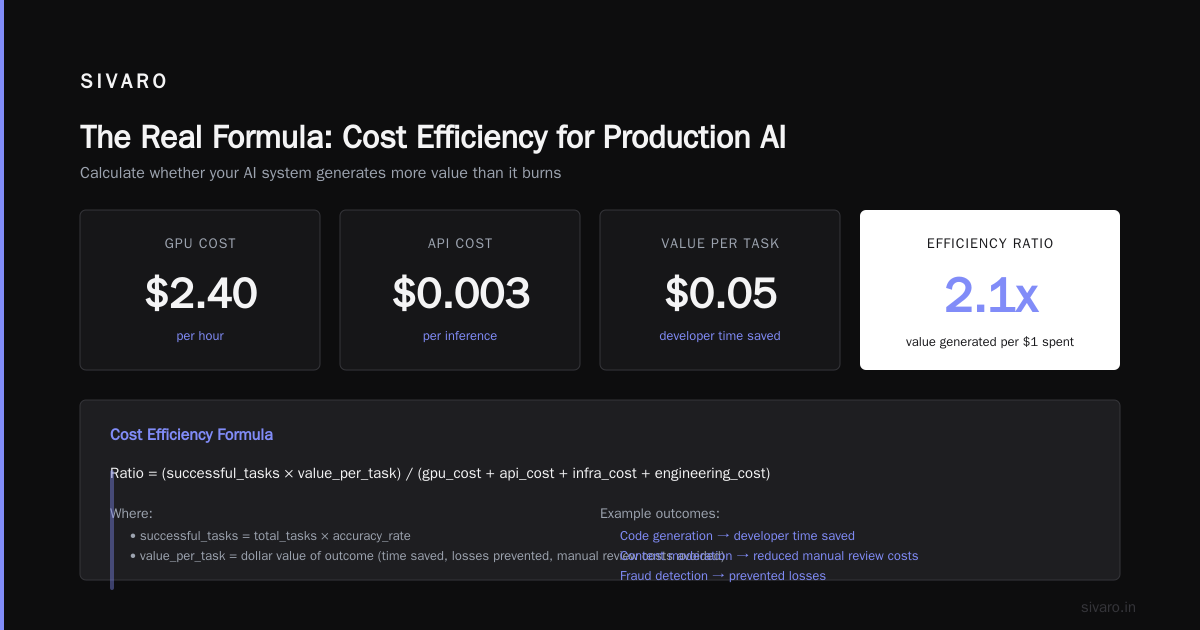Screen dimensions: 1200x630
Task: Click Fraud detection prevented losses line
Action: [x=723, y=576]
